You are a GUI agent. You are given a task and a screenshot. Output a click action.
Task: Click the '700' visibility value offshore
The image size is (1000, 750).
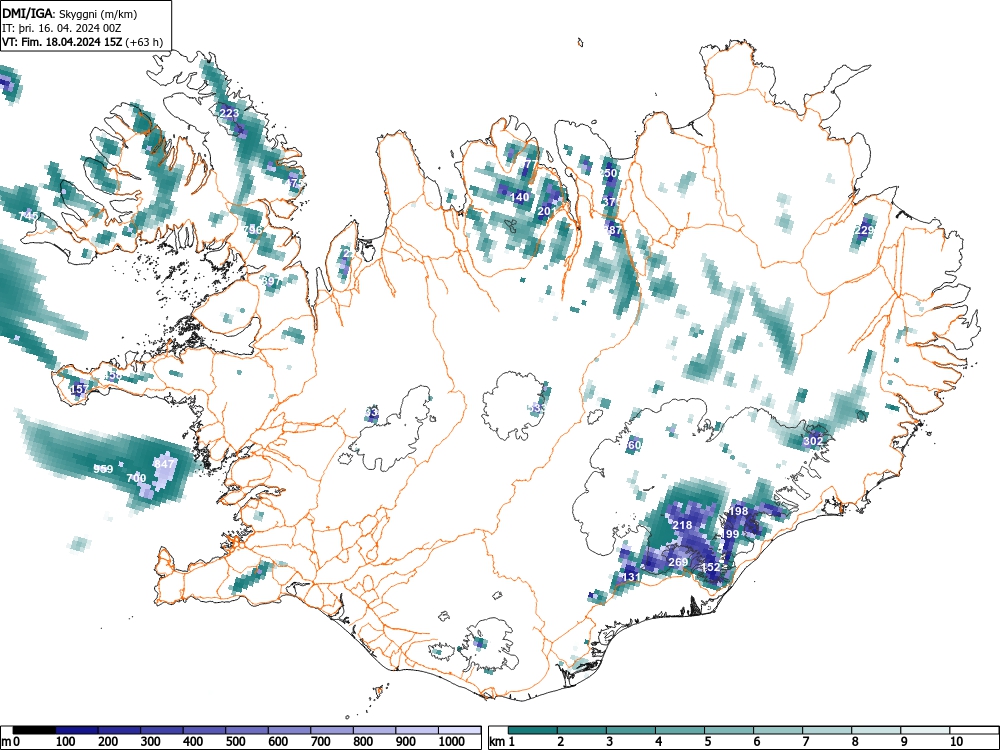[136, 478]
